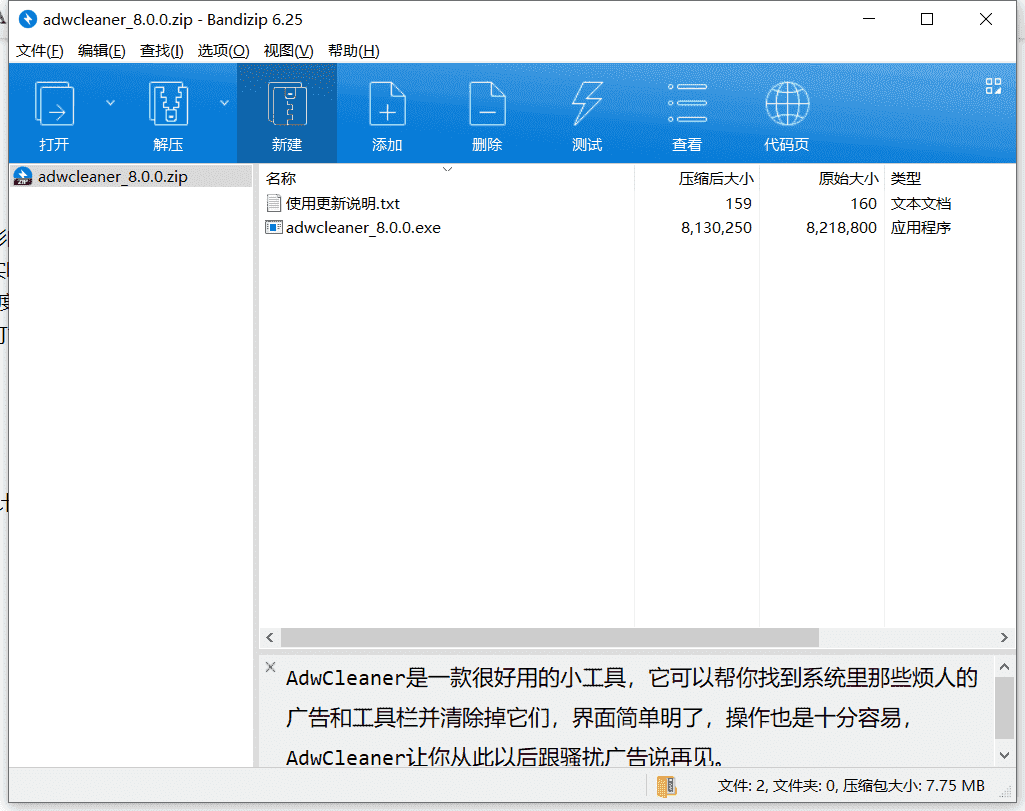This screenshot has width=1025, height=811.
Task: Click comment pane vertical scrollbar thumb
Action: [1005, 708]
